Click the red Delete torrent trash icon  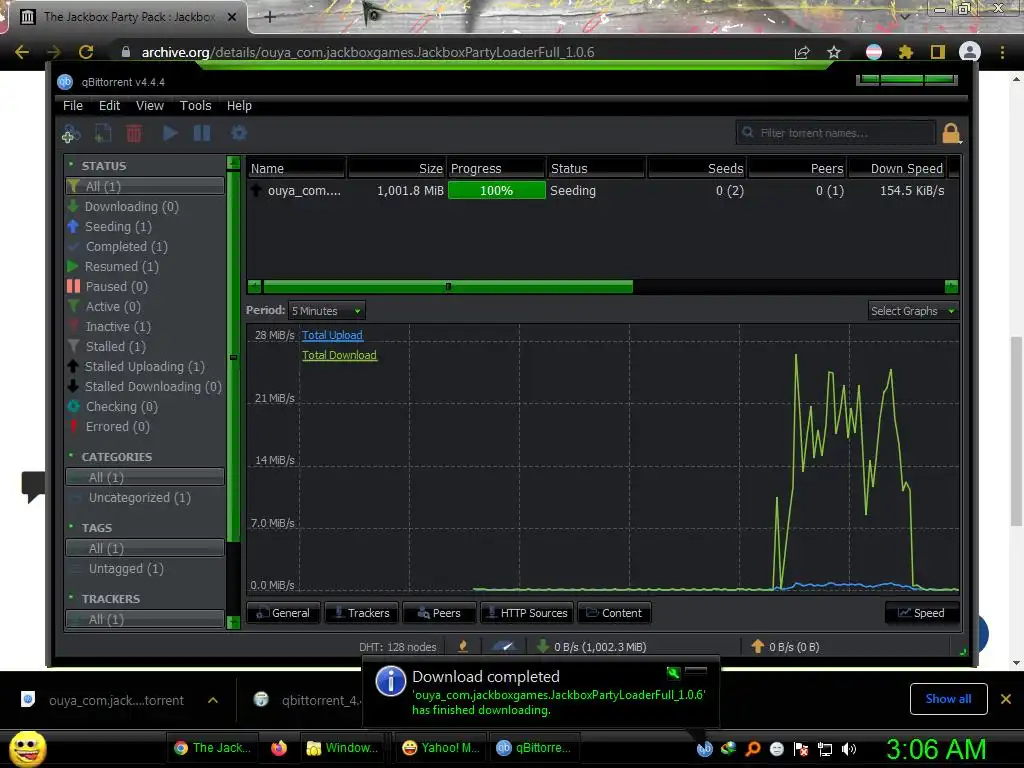[134, 133]
